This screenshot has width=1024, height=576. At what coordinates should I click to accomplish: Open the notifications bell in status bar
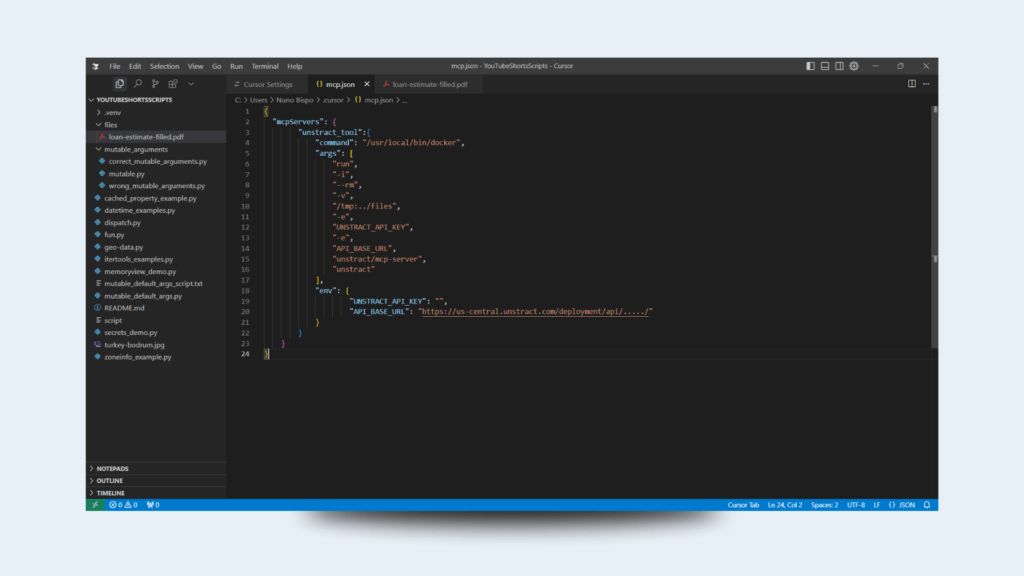coord(927,505)
